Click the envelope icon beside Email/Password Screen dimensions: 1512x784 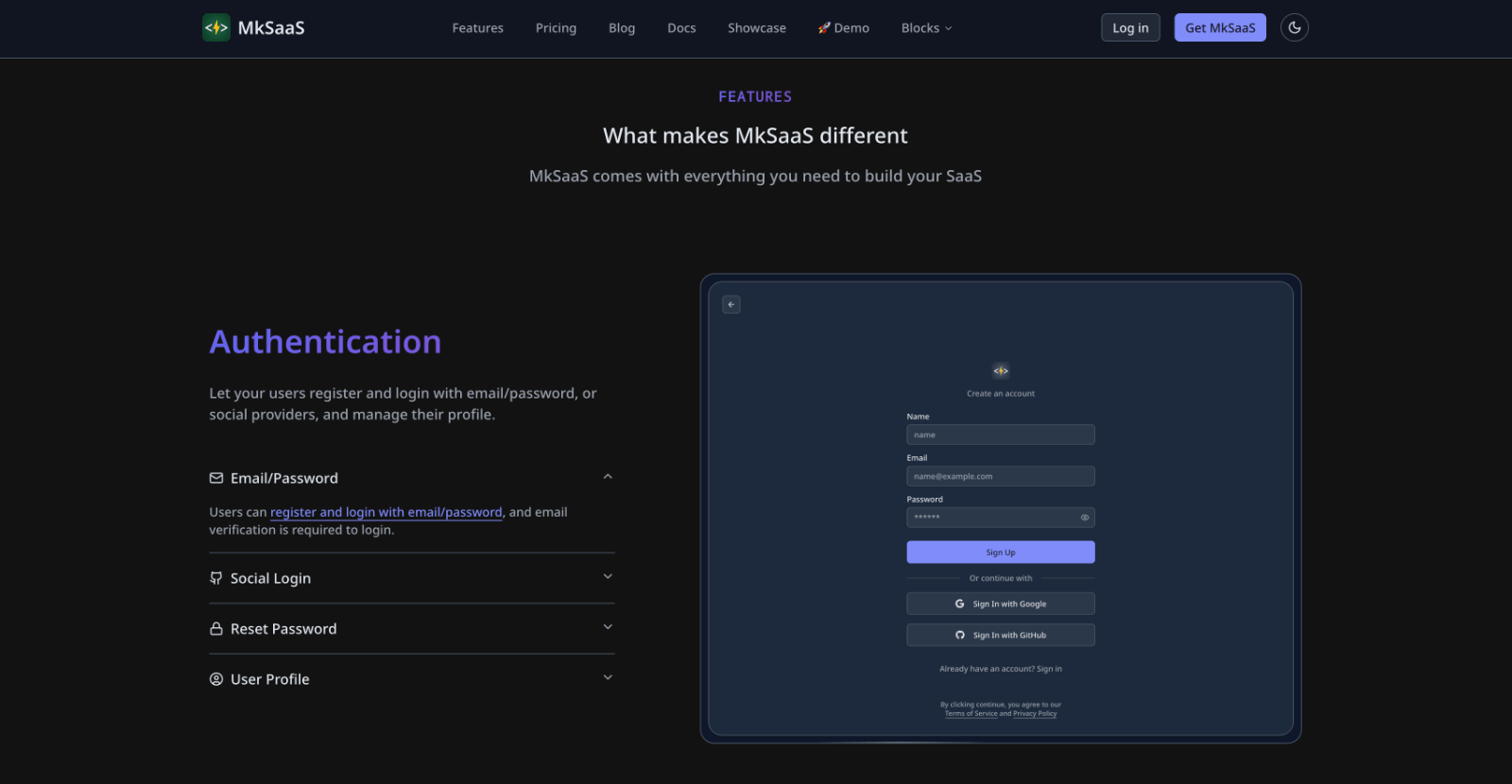[216, 478]
